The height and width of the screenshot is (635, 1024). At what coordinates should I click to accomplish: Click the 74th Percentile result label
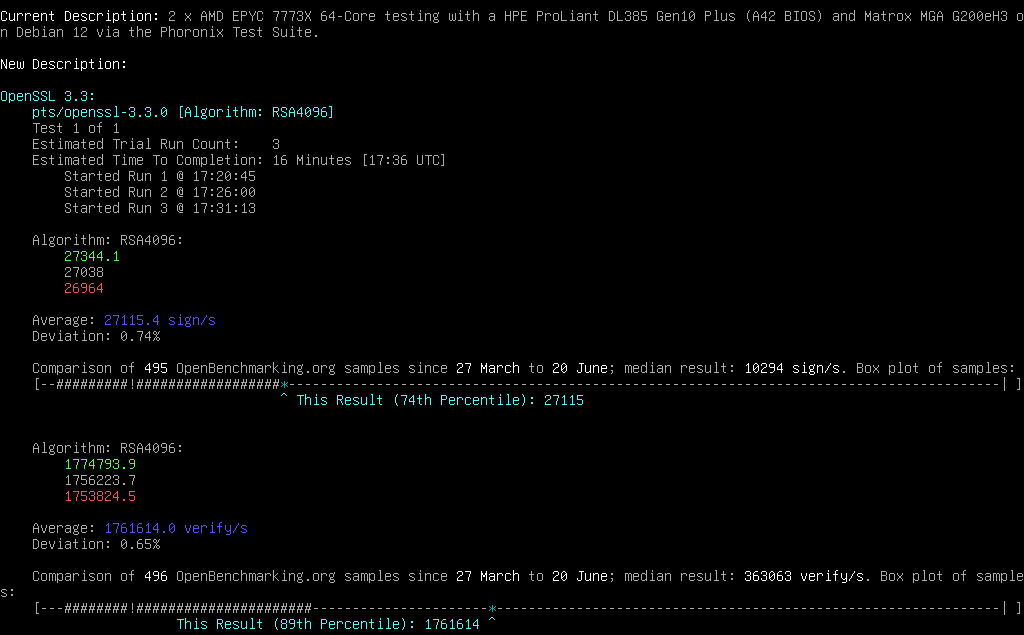[x=440, y=400]
